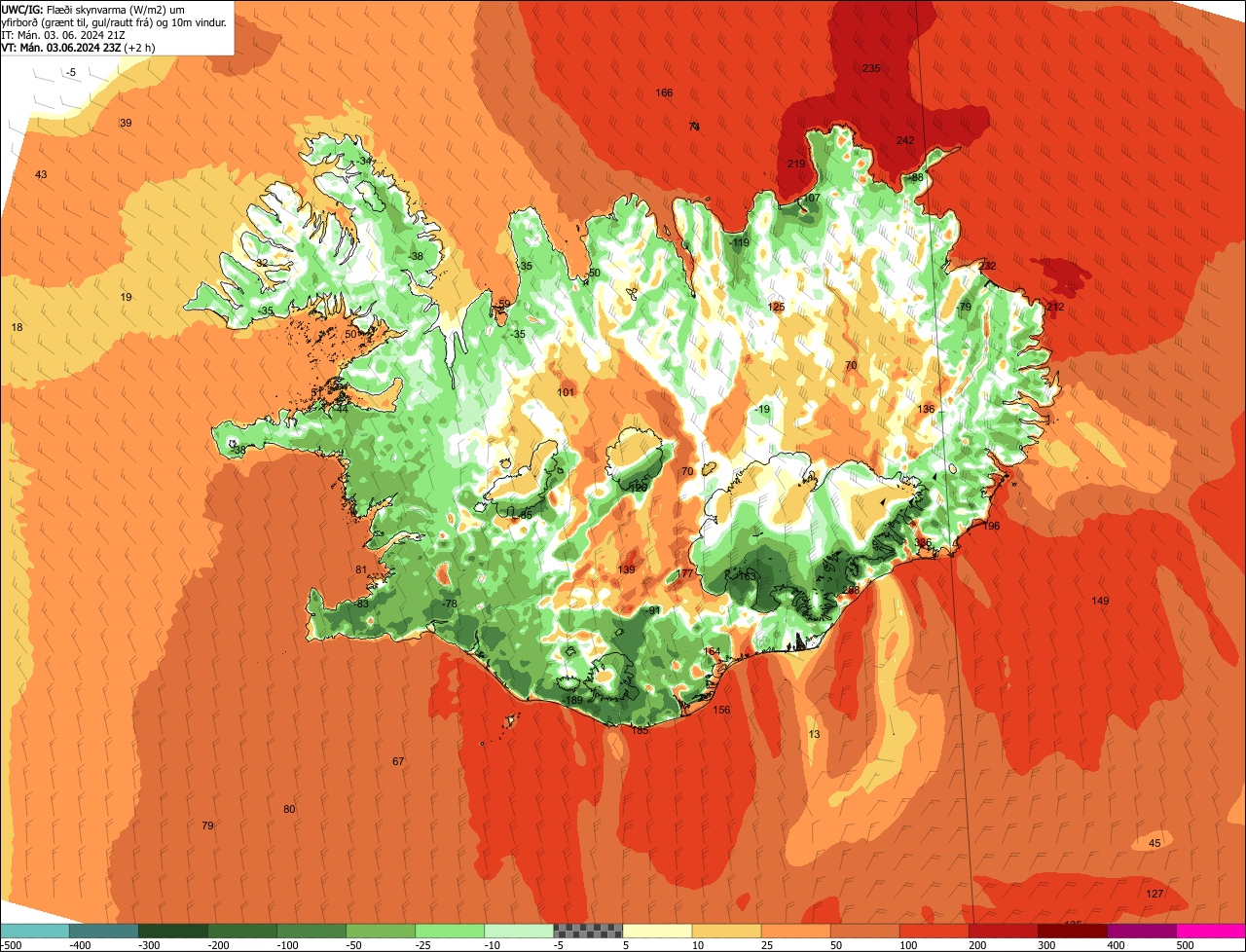Click the offshore value '13'
This screenshot has width=1246, height=952.
coord(815,734)
